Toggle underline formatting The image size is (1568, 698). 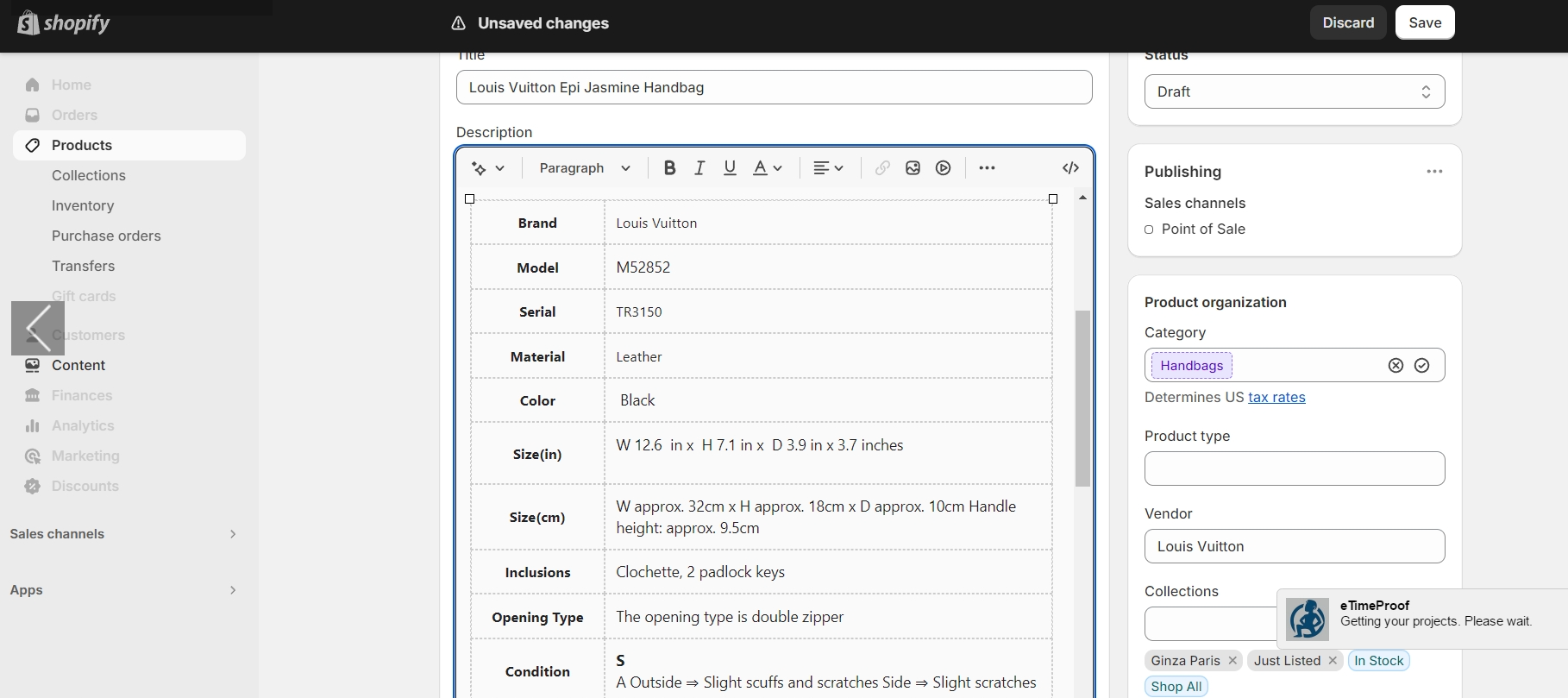(x=730, y=168)
